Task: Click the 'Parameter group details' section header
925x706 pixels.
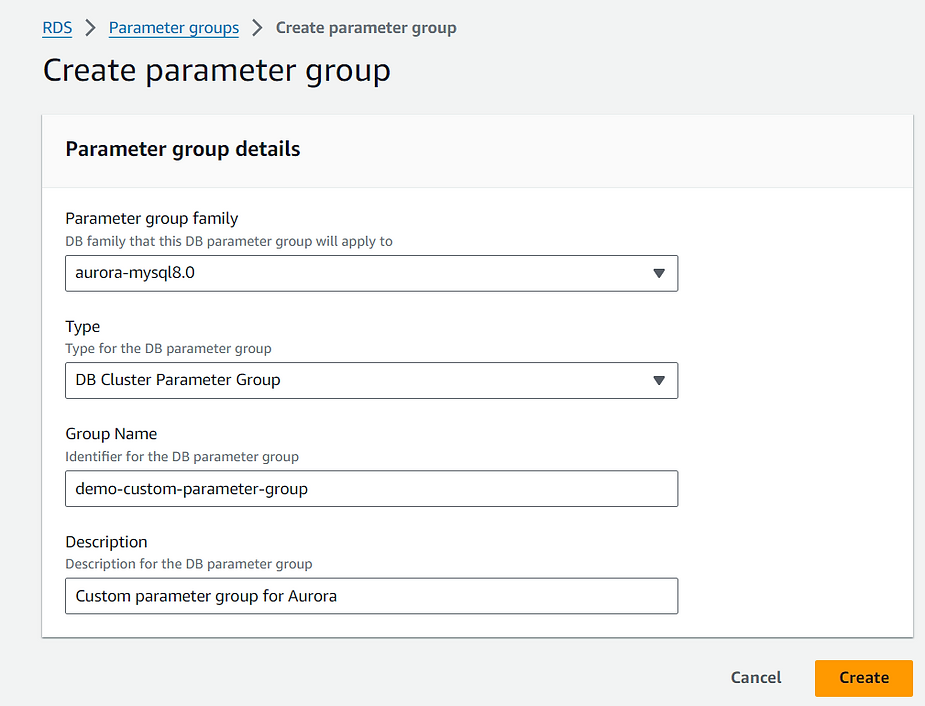Action: (183, 149)
